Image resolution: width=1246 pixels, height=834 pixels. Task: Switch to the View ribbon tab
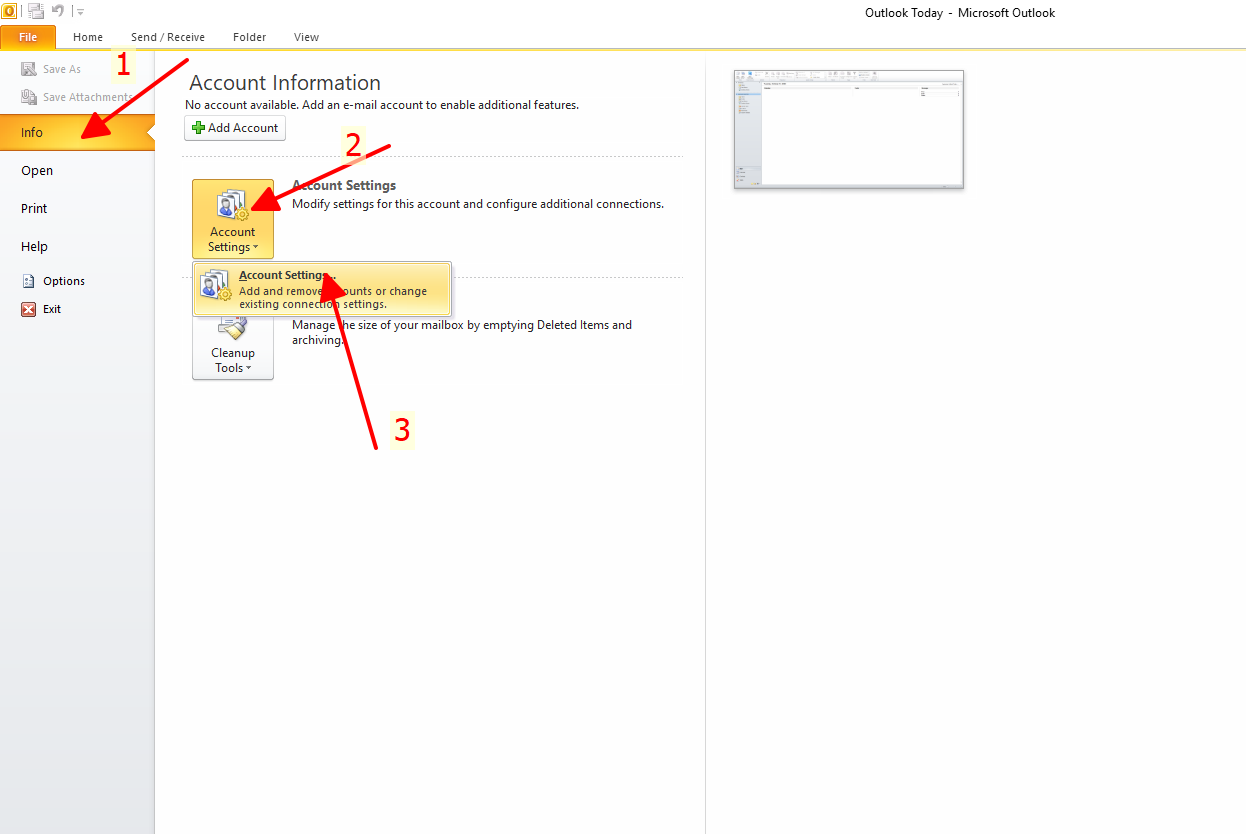[307, 37]
